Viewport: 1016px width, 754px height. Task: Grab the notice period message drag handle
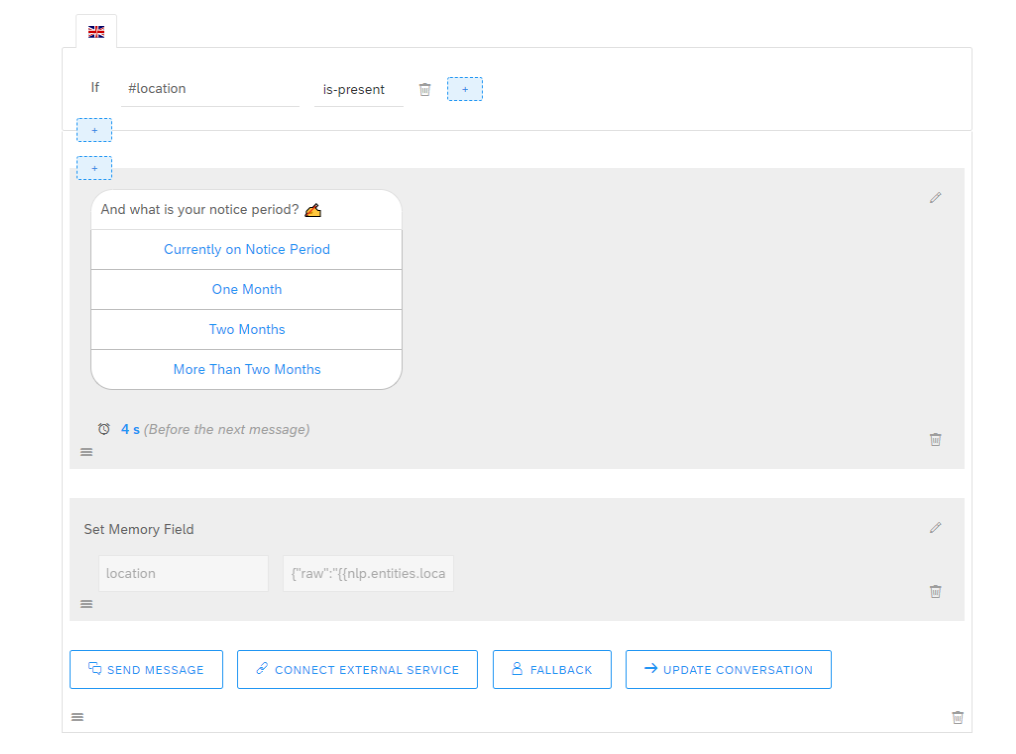[x=86, y=452]
